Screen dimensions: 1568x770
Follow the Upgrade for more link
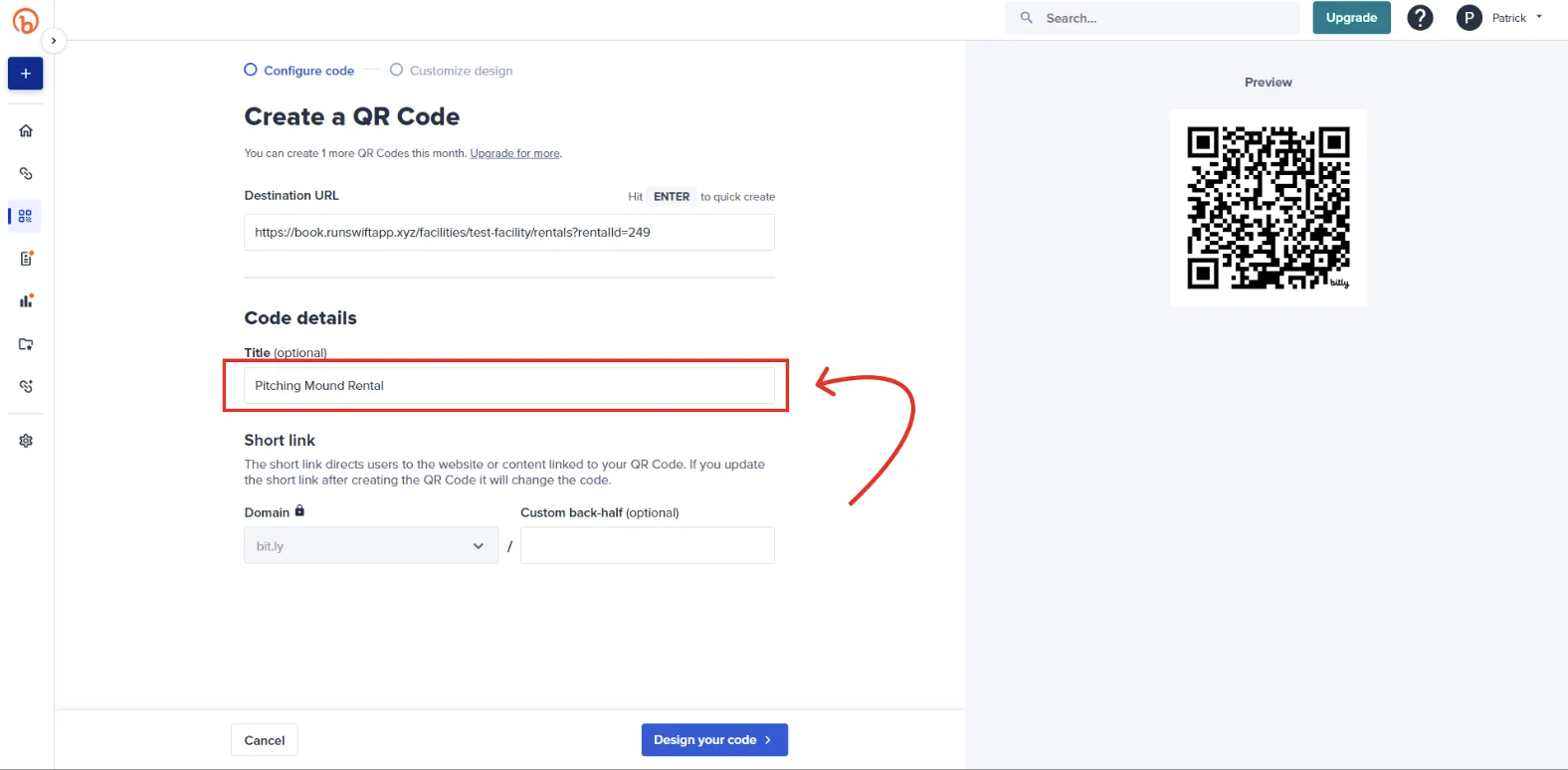pyautogui.click(x=515, y=153)
